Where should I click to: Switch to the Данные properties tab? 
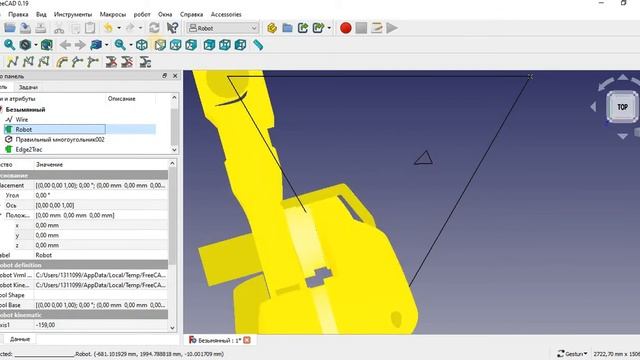click(20, 339)
